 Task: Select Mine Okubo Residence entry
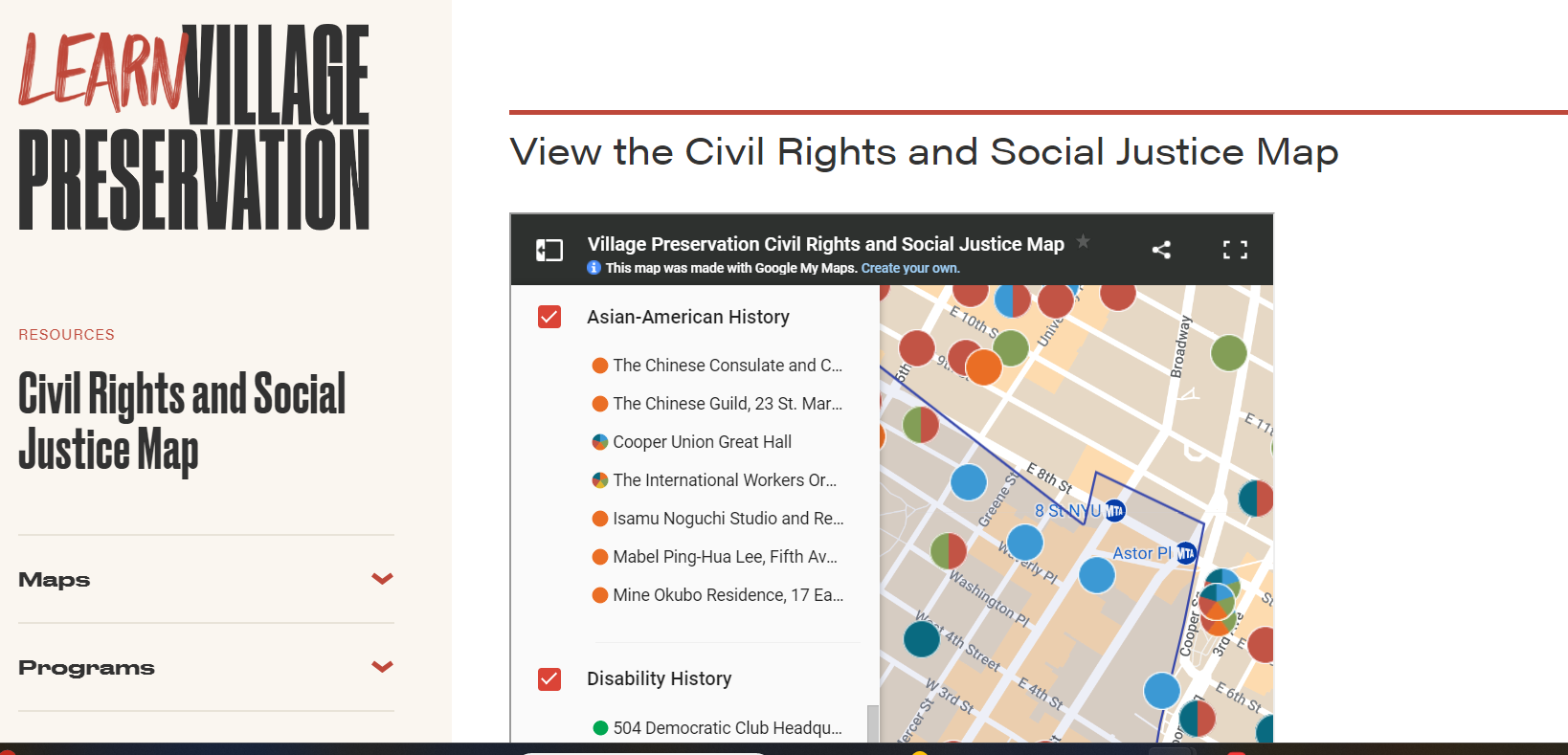(x=728, y=595)
